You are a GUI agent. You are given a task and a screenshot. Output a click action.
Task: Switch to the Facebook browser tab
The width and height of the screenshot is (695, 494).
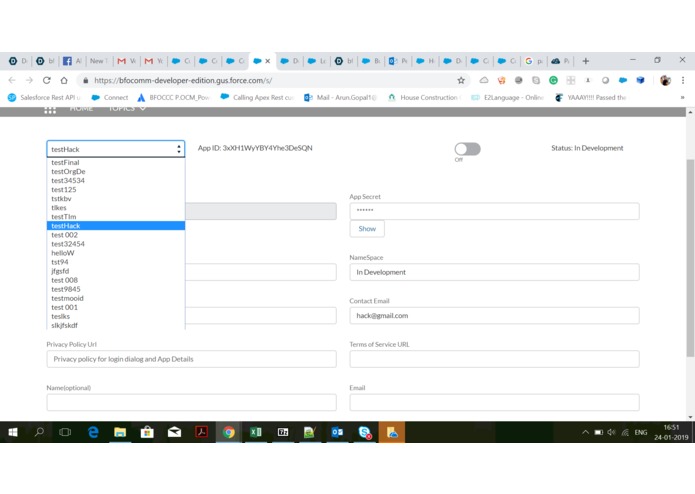click(x=72, y=61)
